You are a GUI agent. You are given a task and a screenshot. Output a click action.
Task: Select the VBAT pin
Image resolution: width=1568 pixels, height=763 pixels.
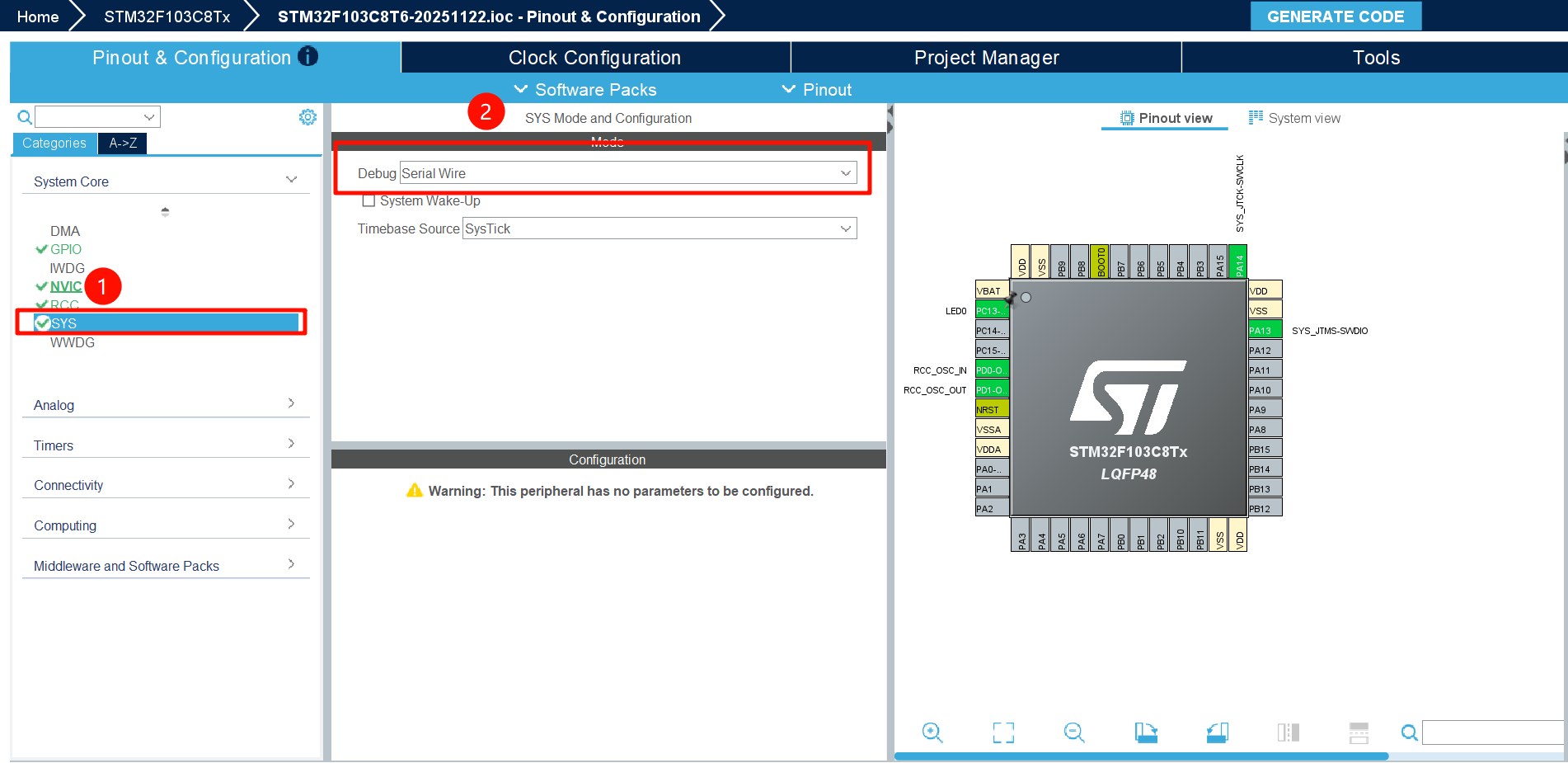point(992,290)
